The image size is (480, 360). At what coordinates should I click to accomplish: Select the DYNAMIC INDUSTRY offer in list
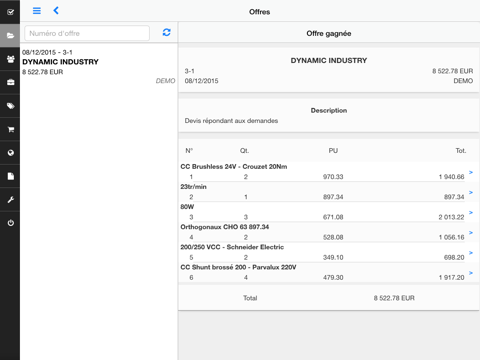coord(99,66)
